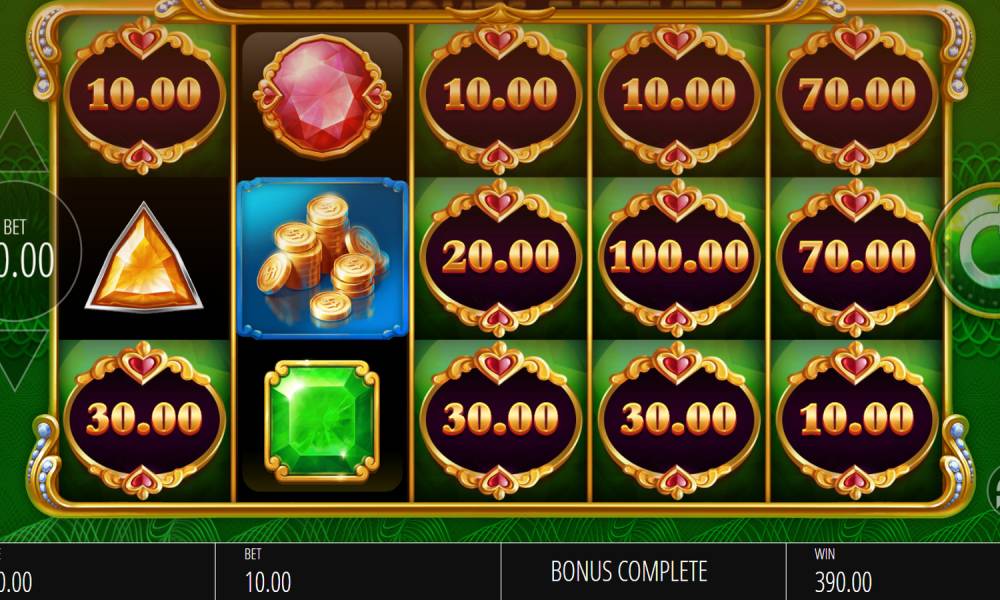Click the WIN 390.00 display
1000x600 pixels.
coord(893,571)
